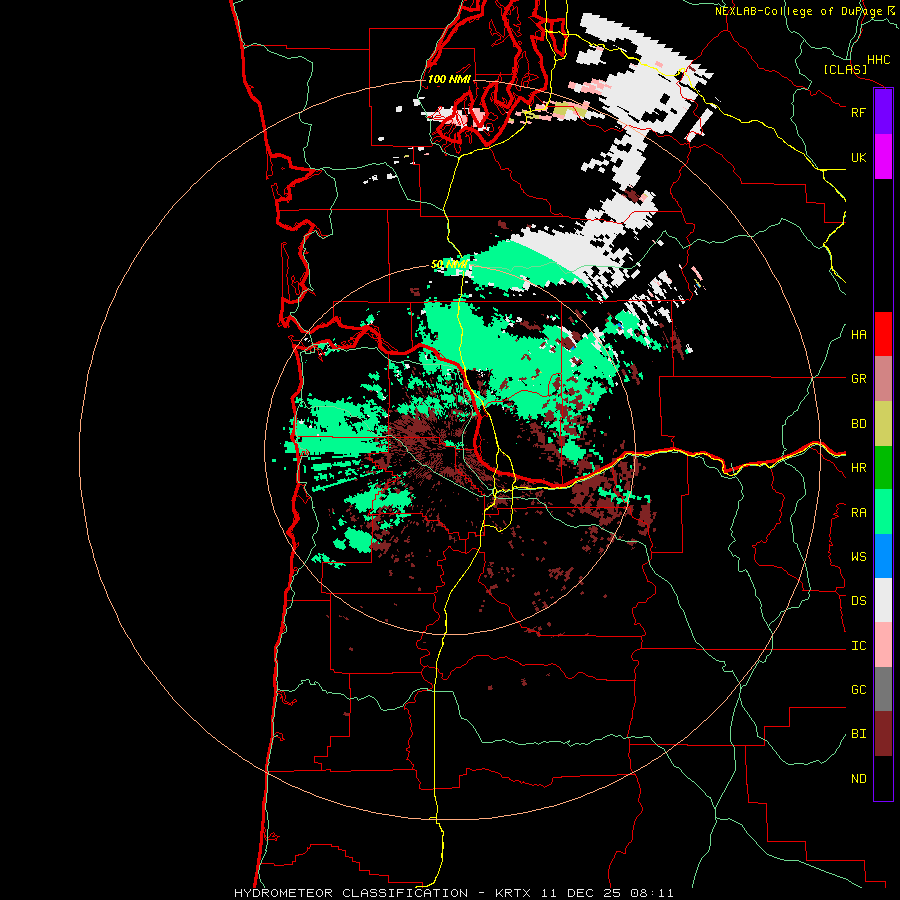Click the HA red legend swatch
The width and height of the screenshot is (900, 900).
pyautogui.click(x=883, y=334)
